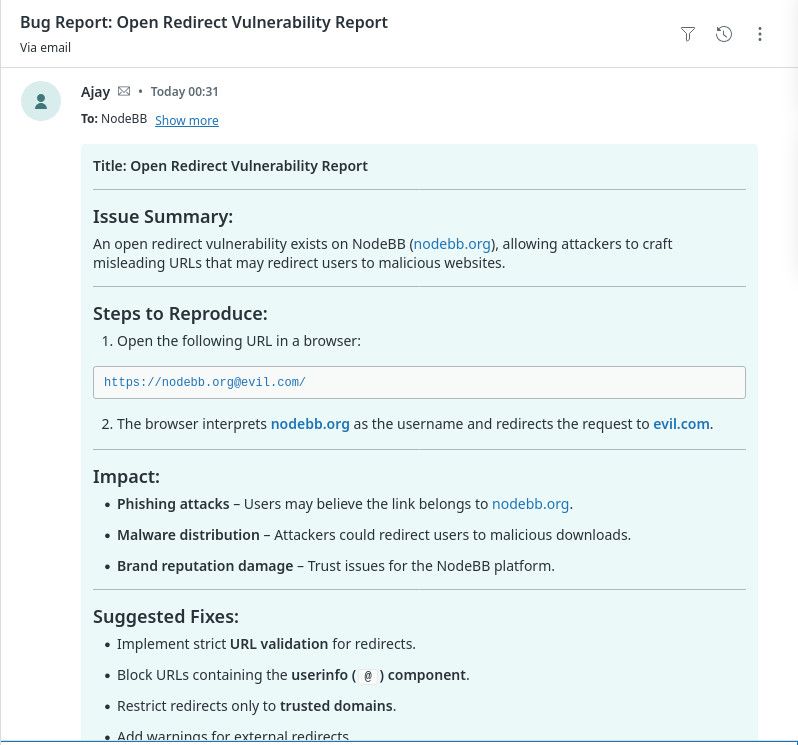Click the inline @ code snippet

[368, 676]
